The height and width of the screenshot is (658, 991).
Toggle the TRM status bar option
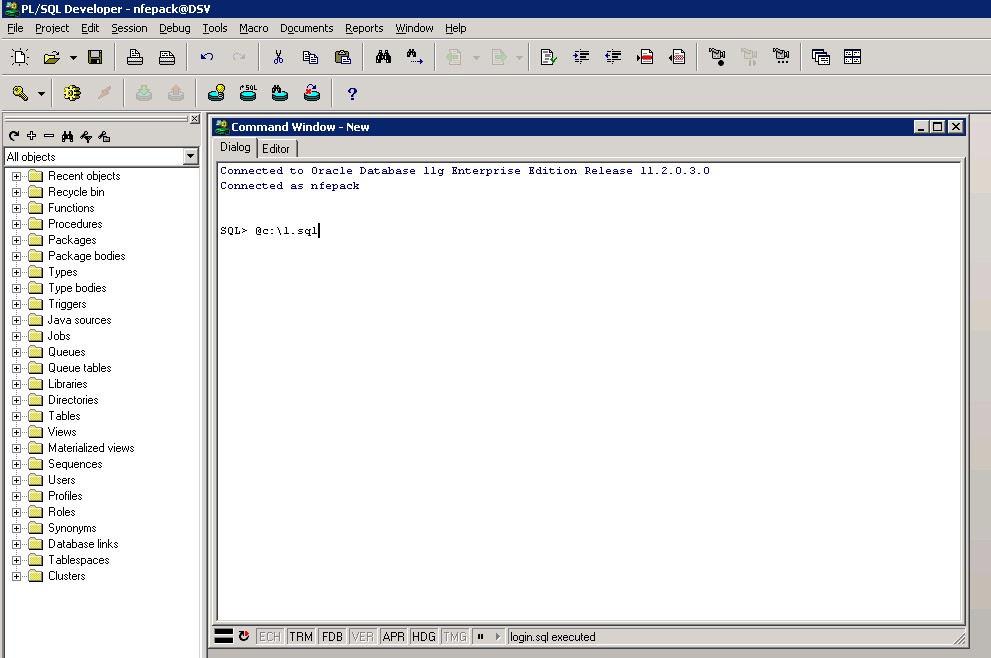point(301,636)
